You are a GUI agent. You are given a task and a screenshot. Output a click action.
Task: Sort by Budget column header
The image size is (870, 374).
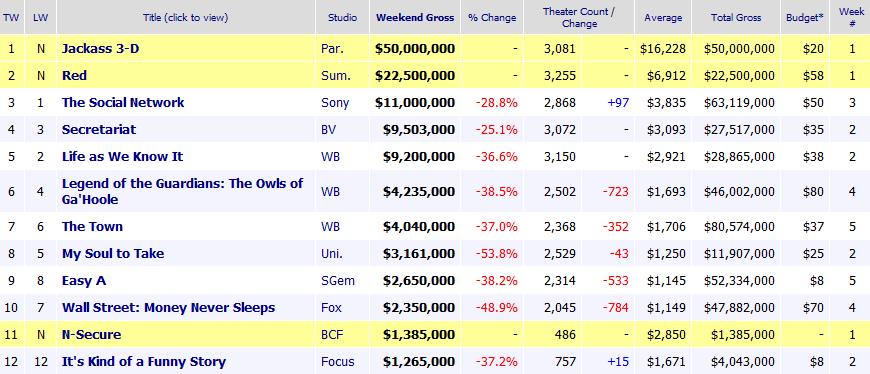click(805, 18)
